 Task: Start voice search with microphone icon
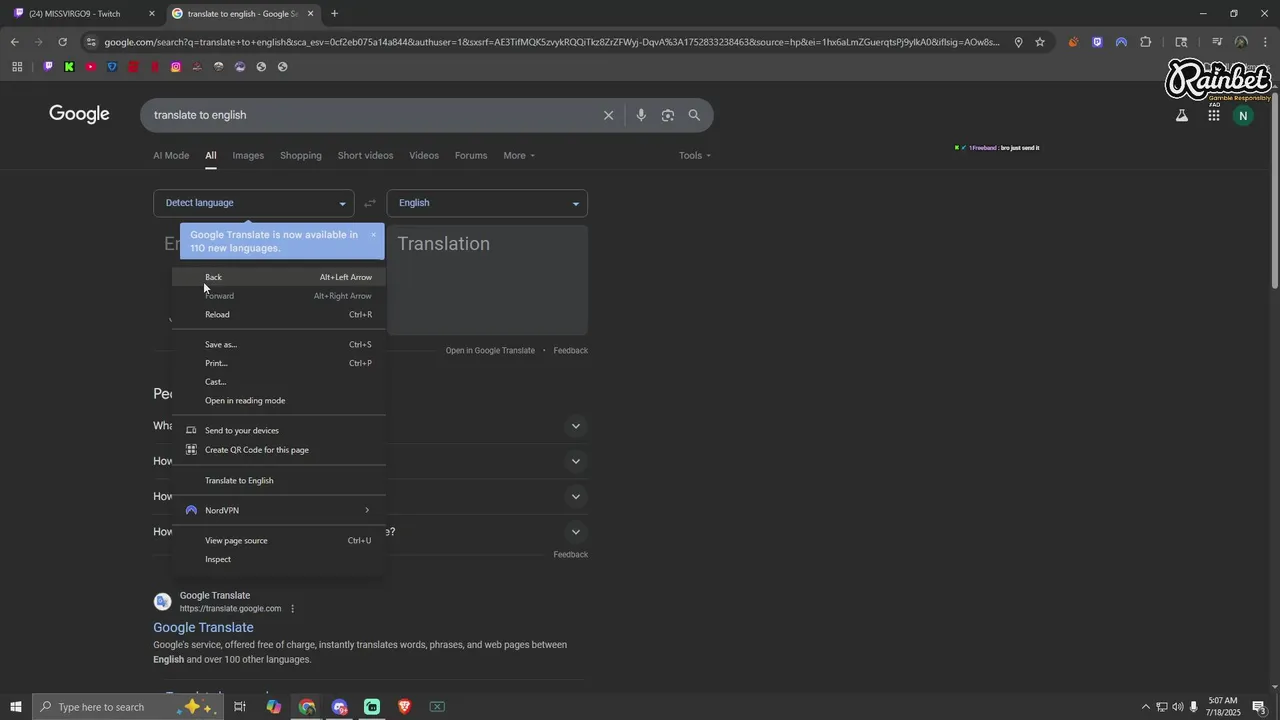(641, 115)
